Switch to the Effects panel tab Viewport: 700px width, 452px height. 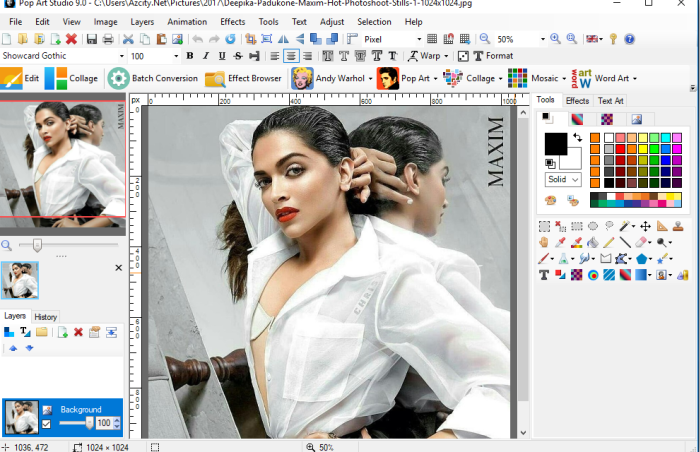point(577,101)
